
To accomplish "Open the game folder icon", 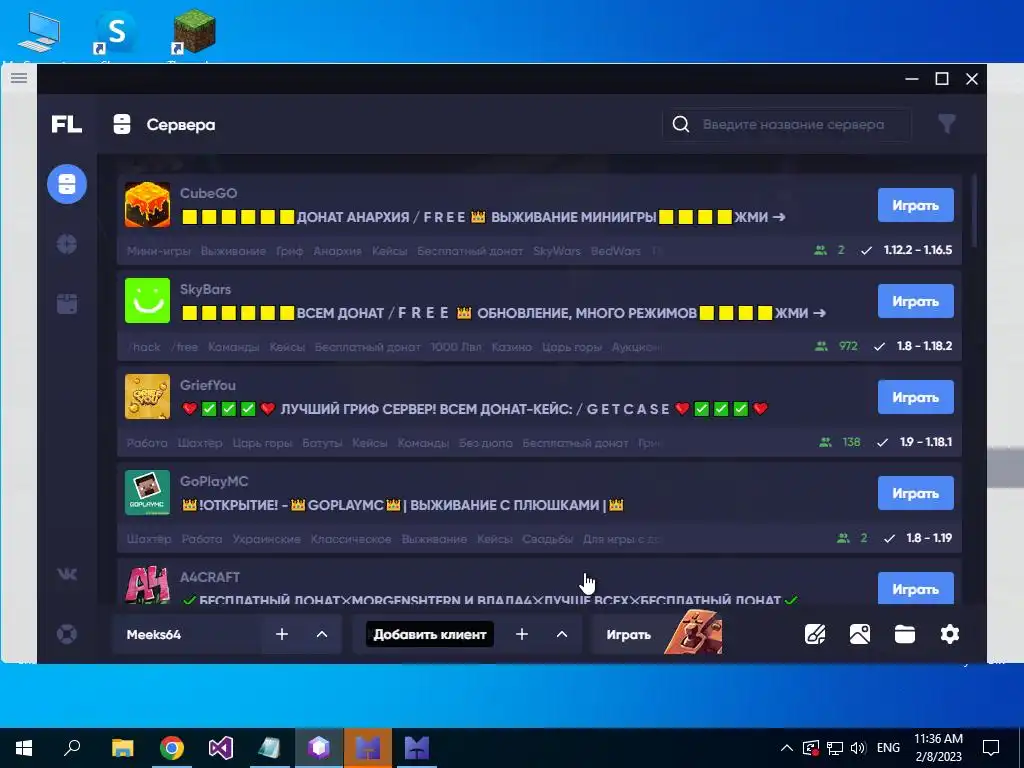I will coord(904,634).
